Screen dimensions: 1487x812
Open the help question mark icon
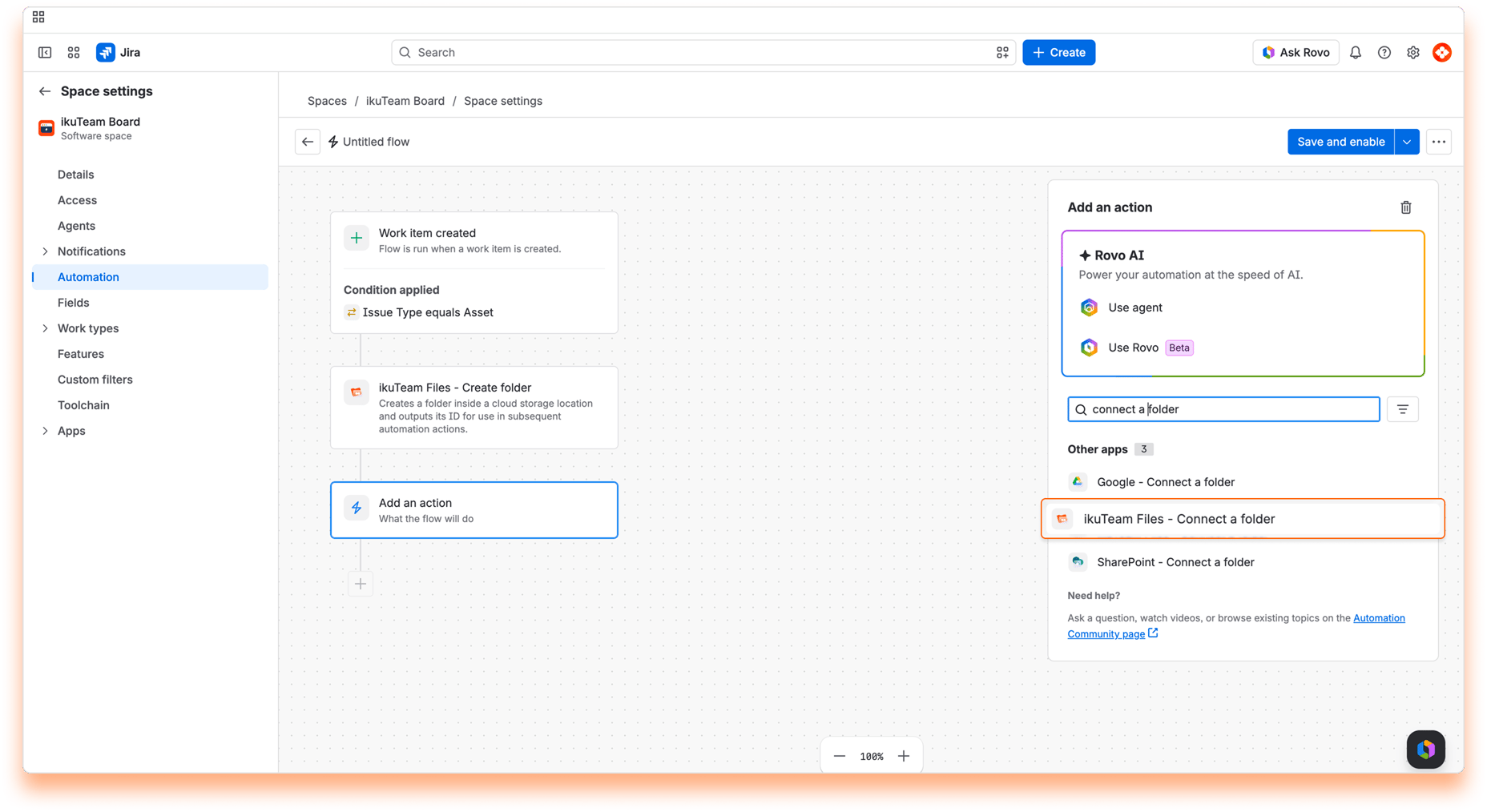click(1384, 52)
